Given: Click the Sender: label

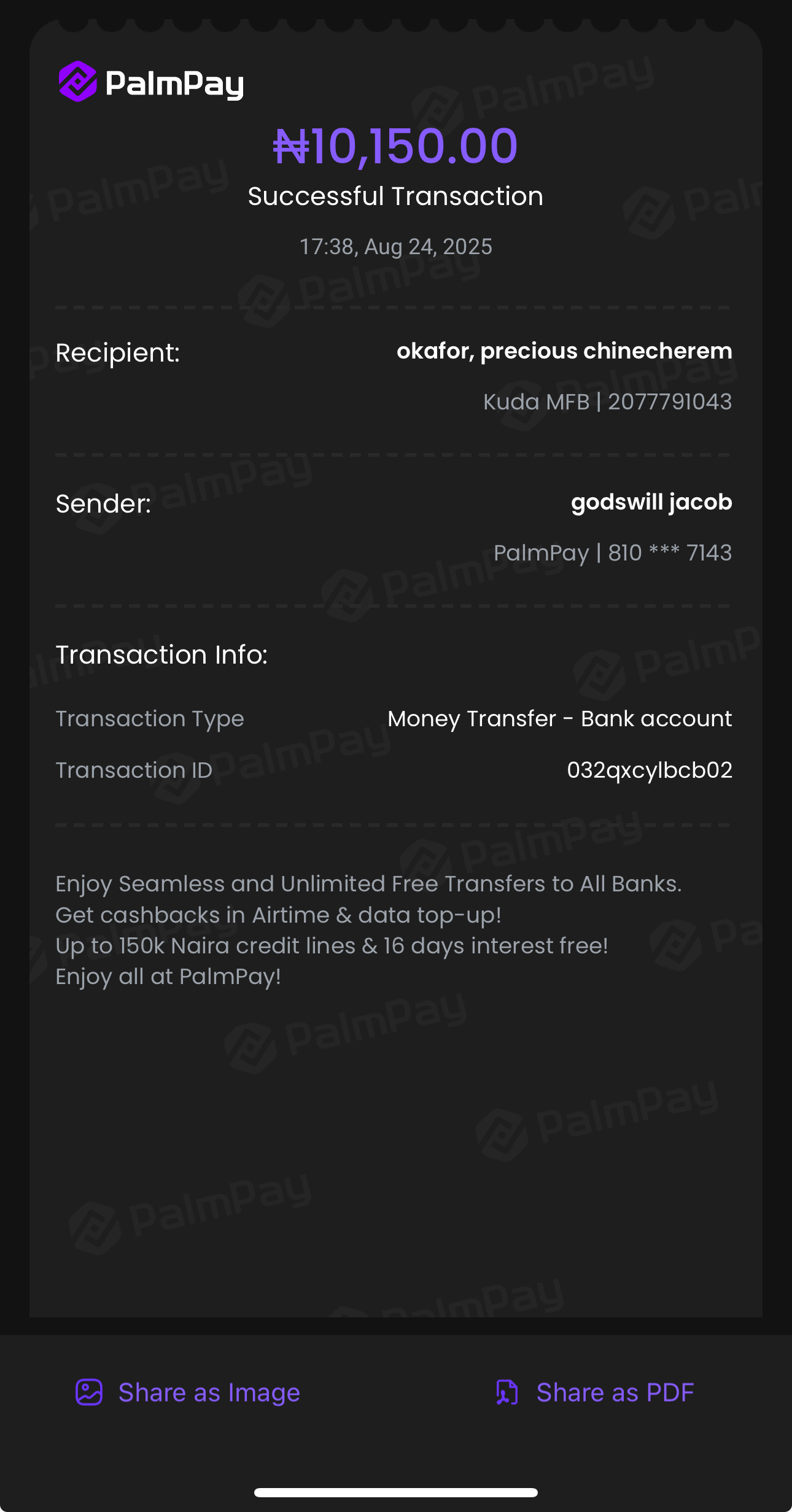Looking at the screenshot, I should (x=103, y=504).
